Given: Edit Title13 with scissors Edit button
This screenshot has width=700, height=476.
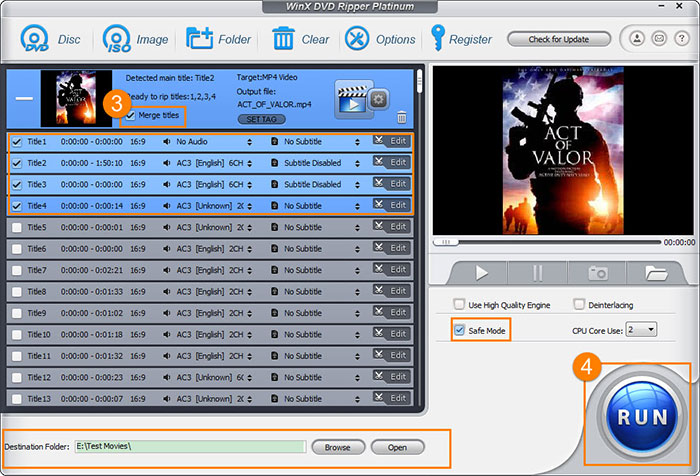Looking at the screenshot, I should [x=392, y=398].
